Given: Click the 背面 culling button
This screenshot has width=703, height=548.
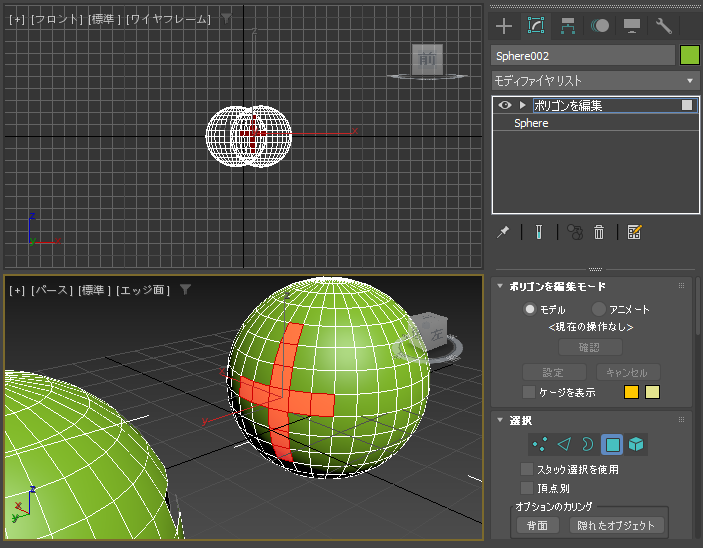Looking at the screenshot, I should coord(538,525).
